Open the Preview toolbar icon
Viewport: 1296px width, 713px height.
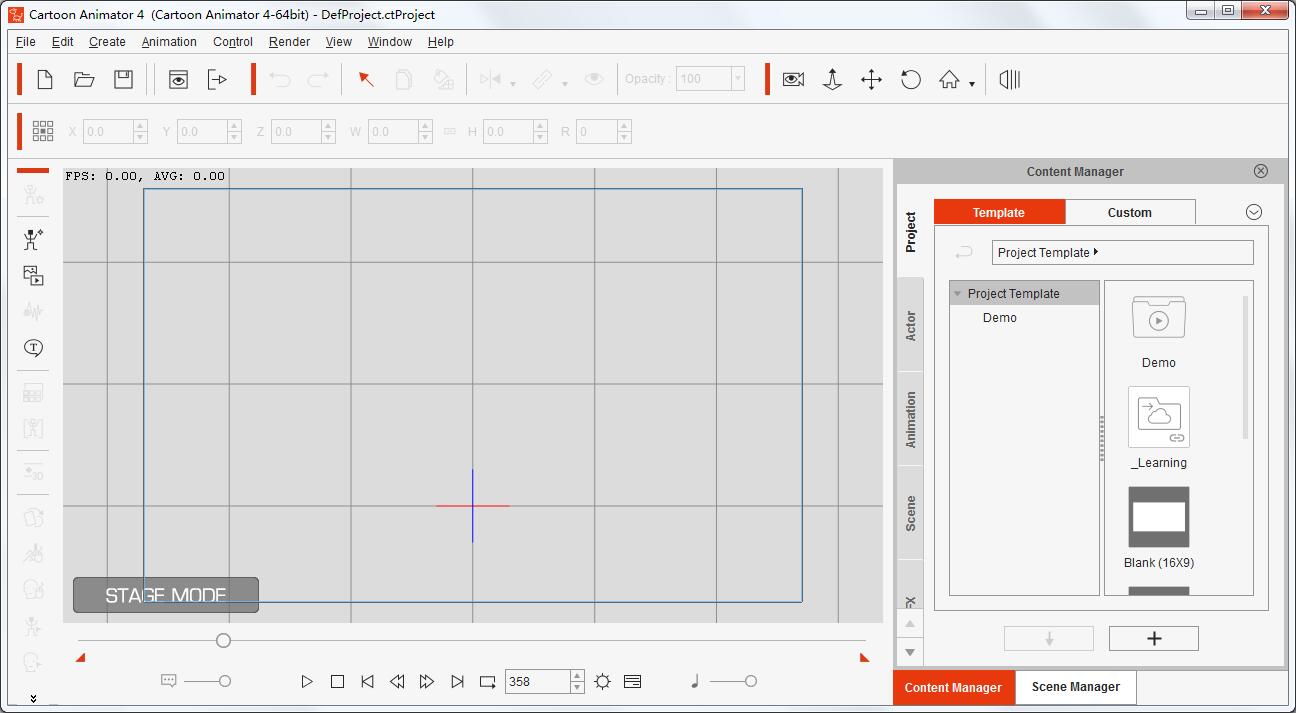coord(178,80)
